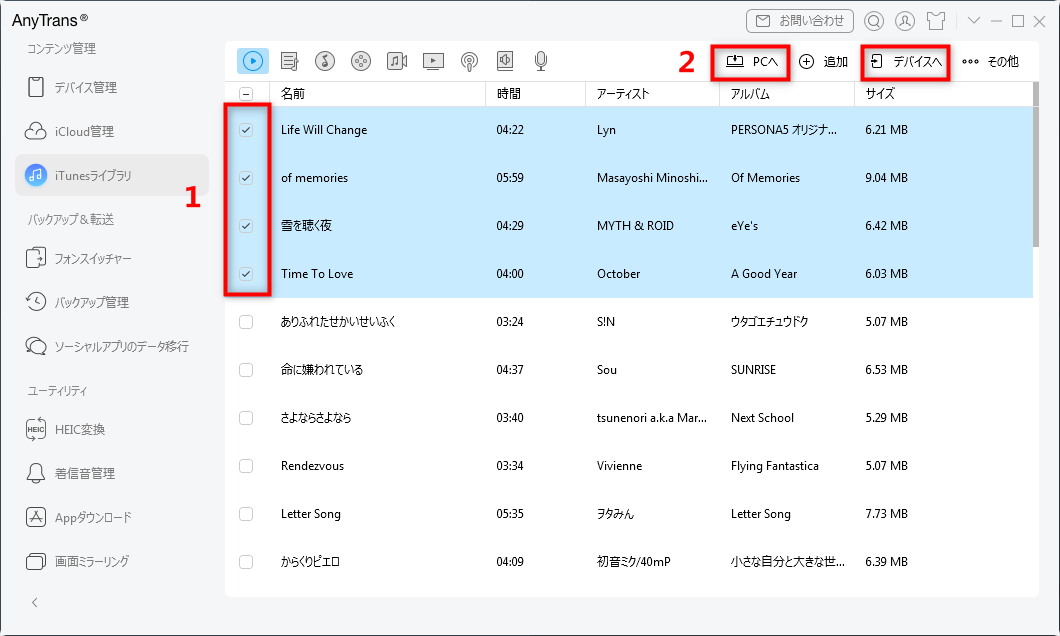Check the さよならさよなら checkbox
The image size is (1060, 636).
click(246, 418)
